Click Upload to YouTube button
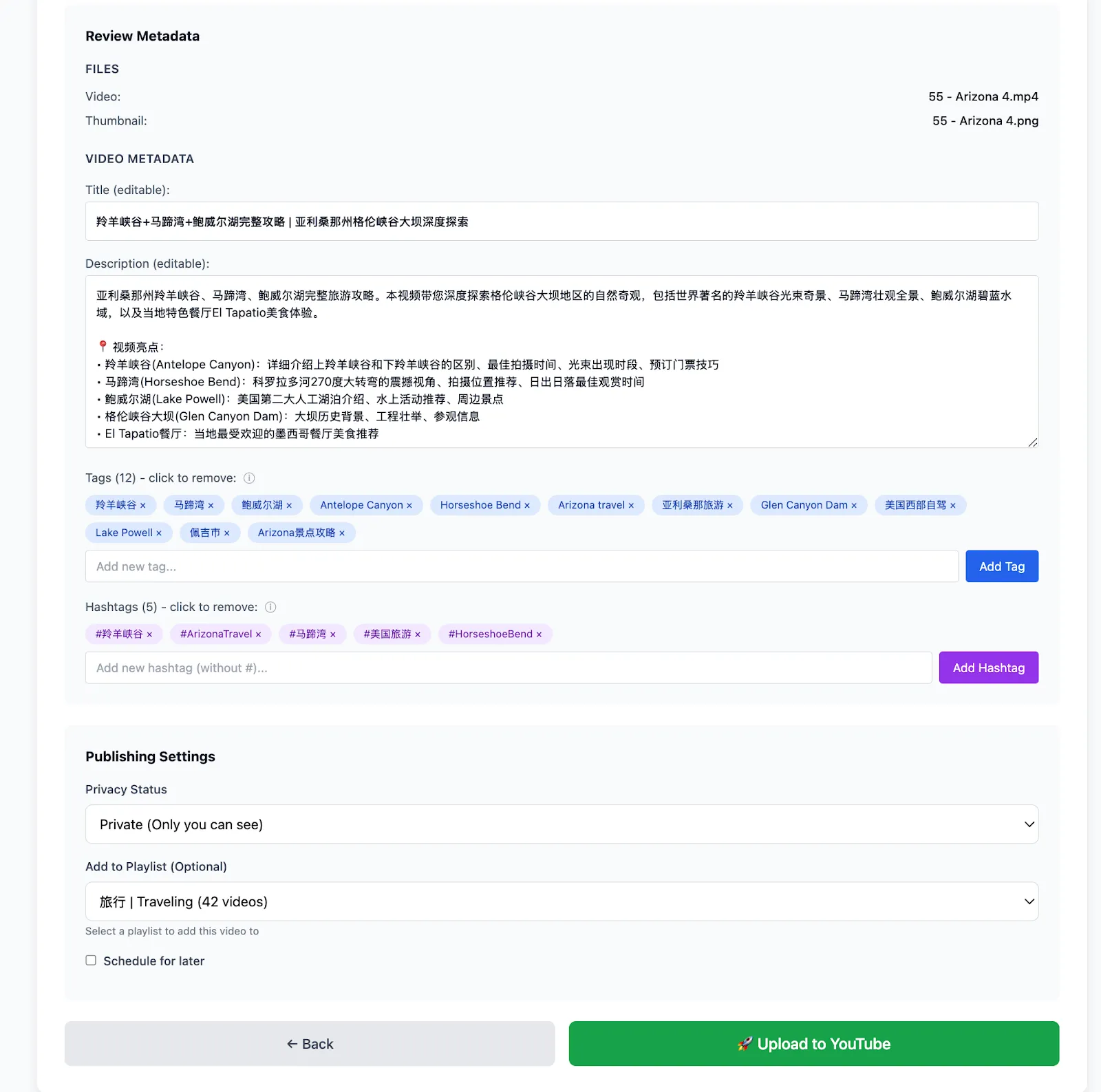The image size is (1101, 1092). [x=813, y=1044]
